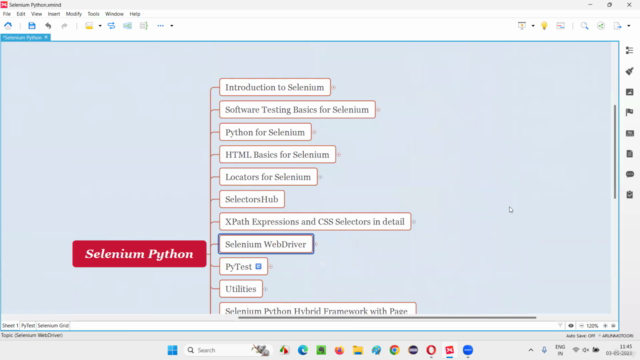Image resolution: width=640 pixels, height=360 pixels.
Task: Open the Tools menu
Action: click(93, 14)
